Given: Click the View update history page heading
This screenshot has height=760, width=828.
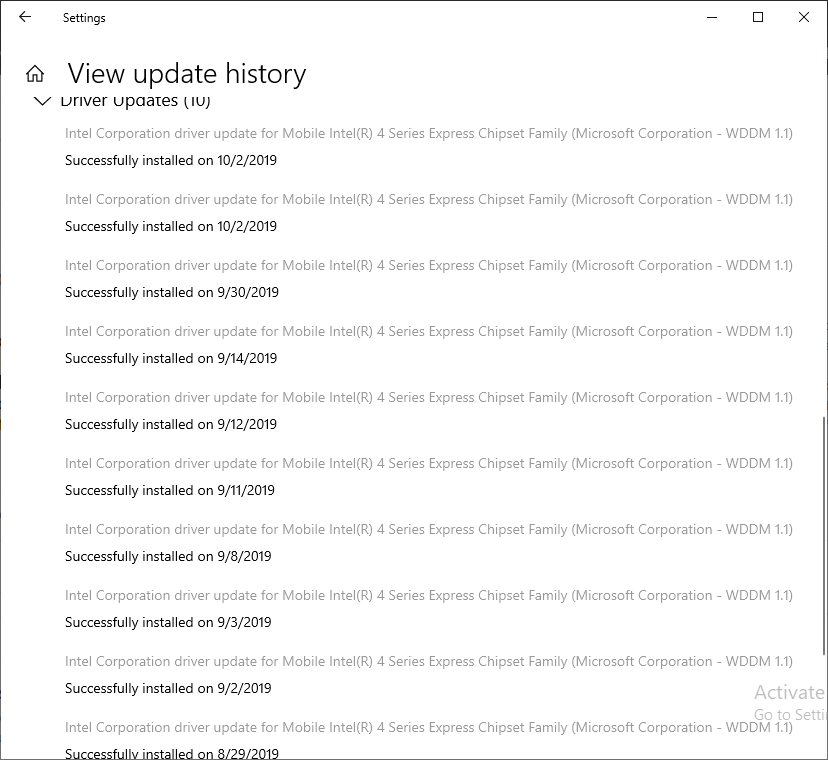Looking at the screenshot, I should pyautogui.click(x=187, y=74).
